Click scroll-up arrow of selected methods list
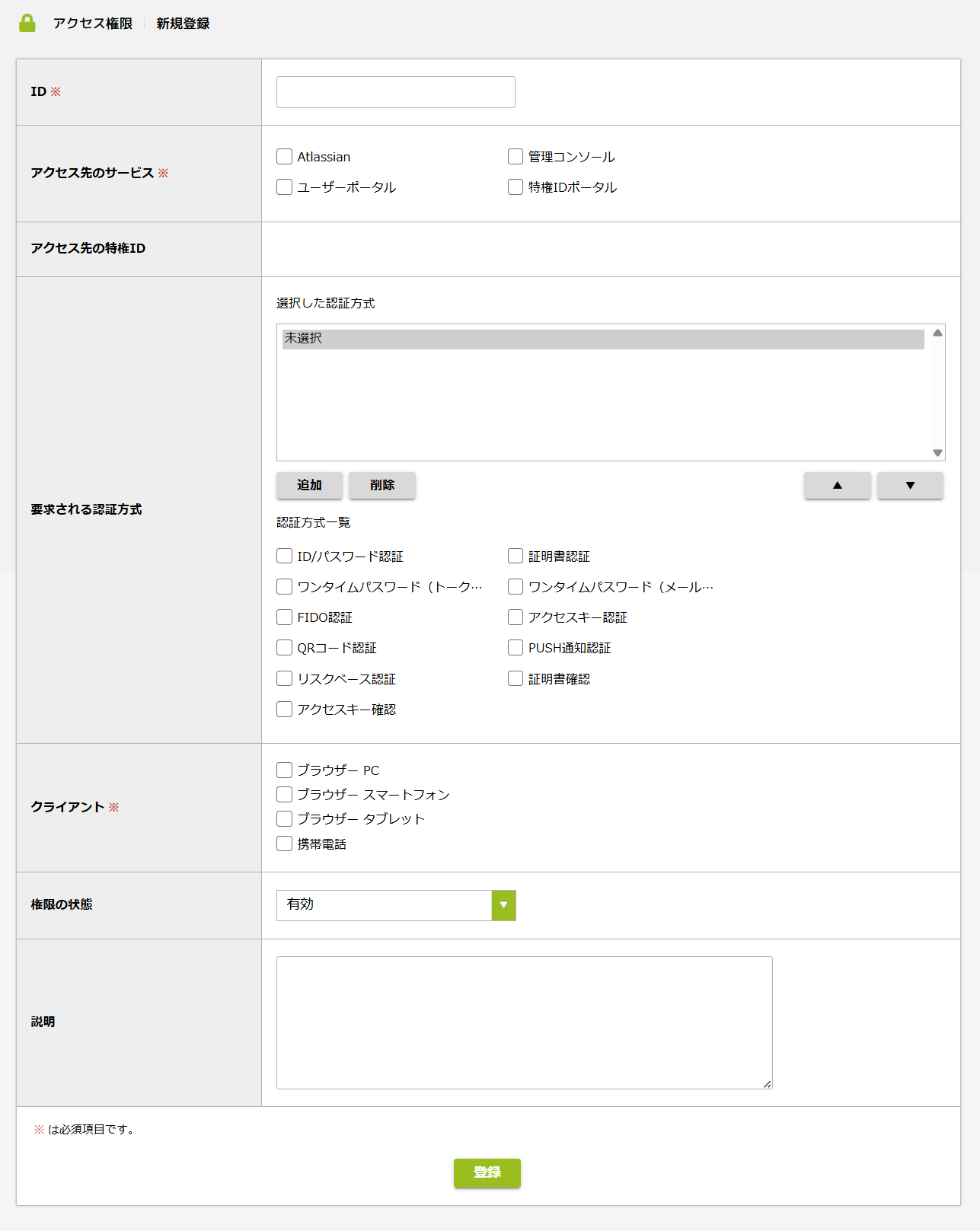 938,333
